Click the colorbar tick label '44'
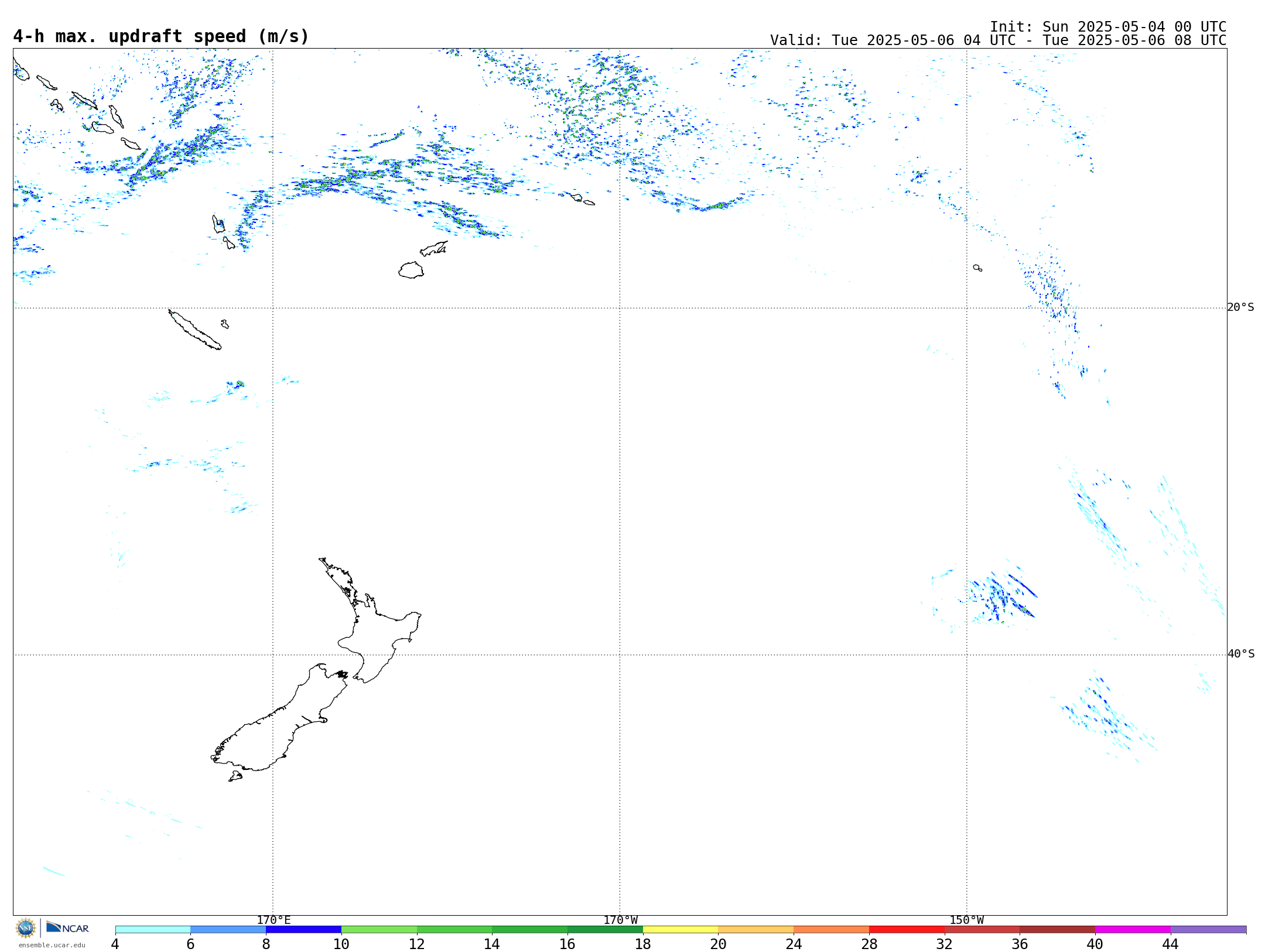This screenshot has width=1265, height=952. pos(1171,944)
